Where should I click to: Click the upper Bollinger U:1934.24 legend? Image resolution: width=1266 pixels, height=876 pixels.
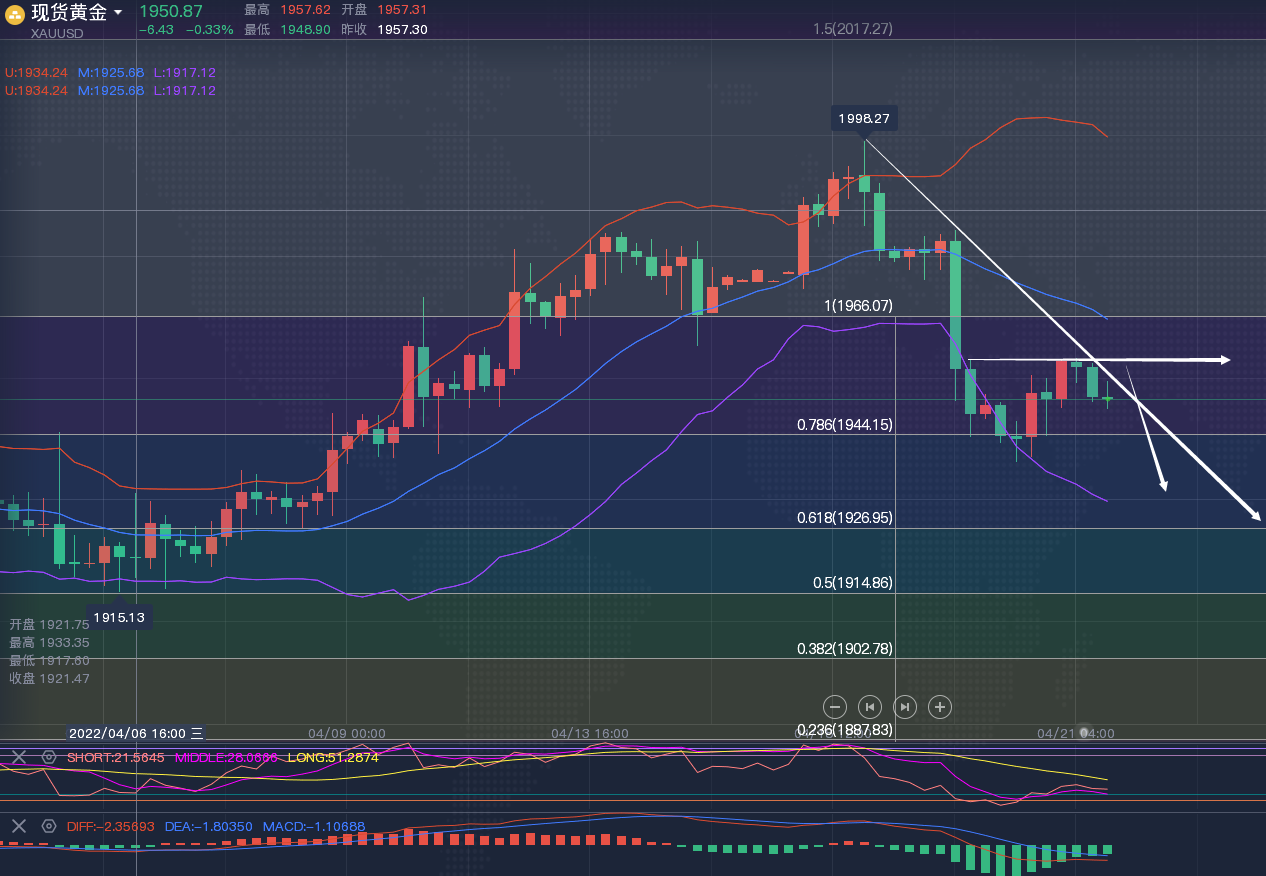[36, 73]
